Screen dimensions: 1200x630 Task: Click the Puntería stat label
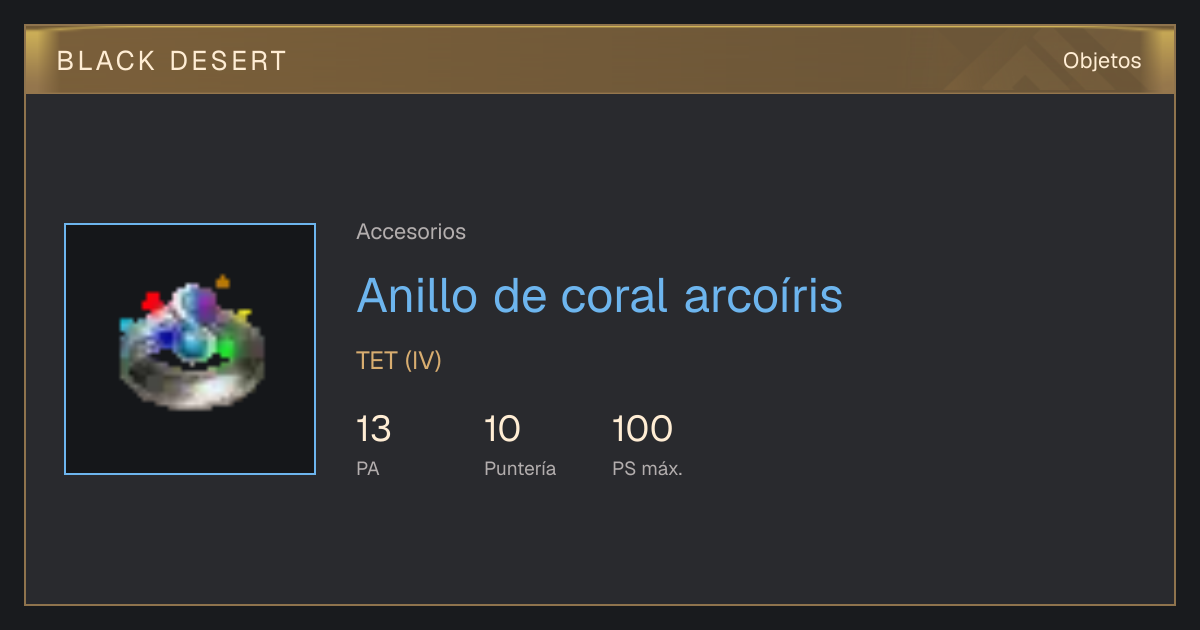click(x=520, y=468)
